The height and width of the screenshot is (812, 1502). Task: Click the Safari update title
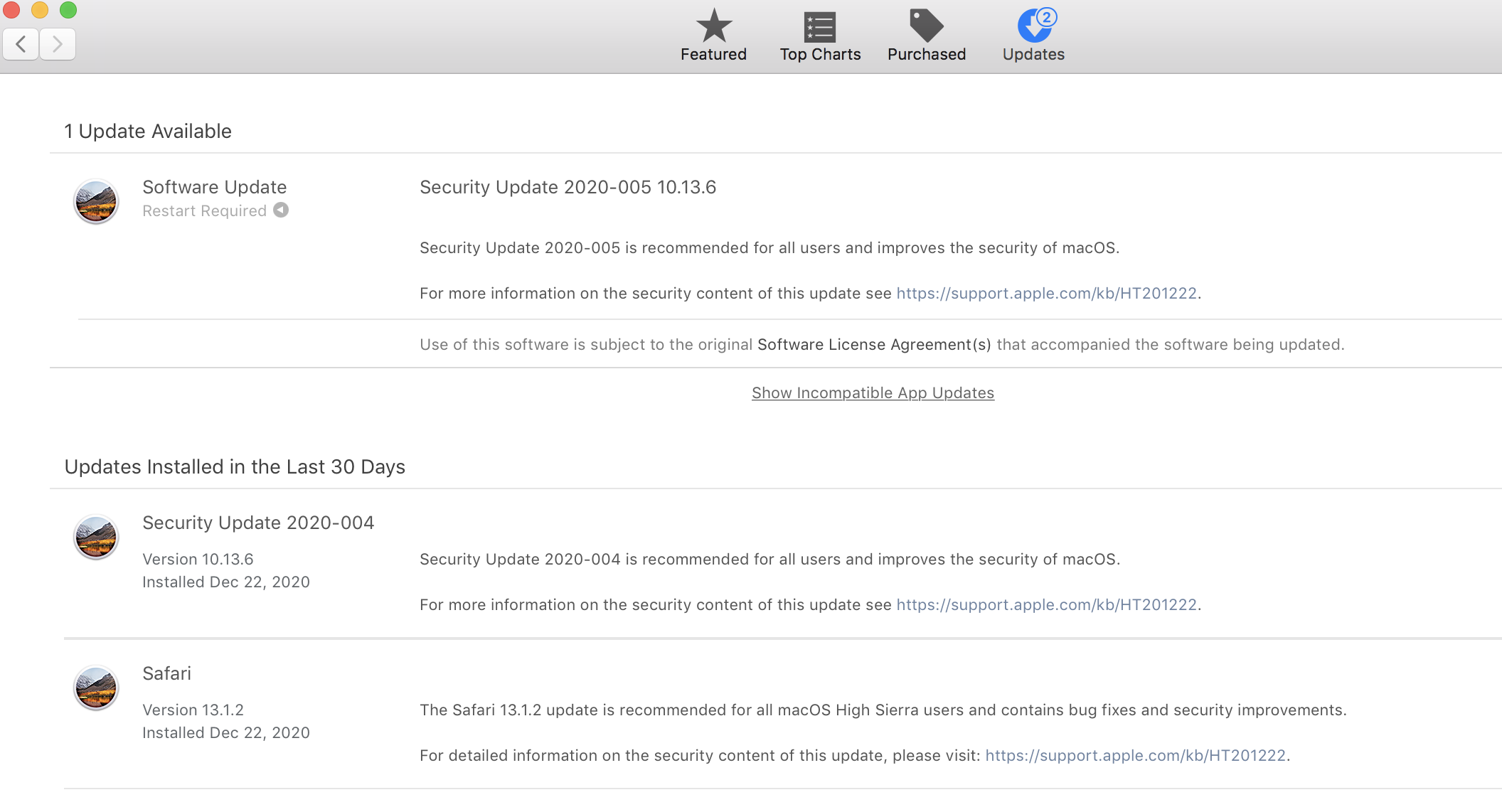coord(166,673)
